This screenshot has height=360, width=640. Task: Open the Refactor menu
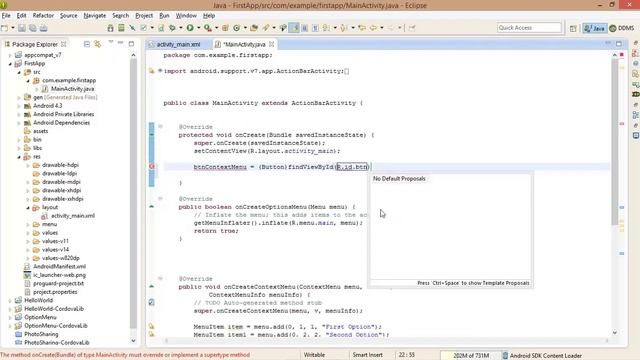pyautogui.click(x=43, y=16)
